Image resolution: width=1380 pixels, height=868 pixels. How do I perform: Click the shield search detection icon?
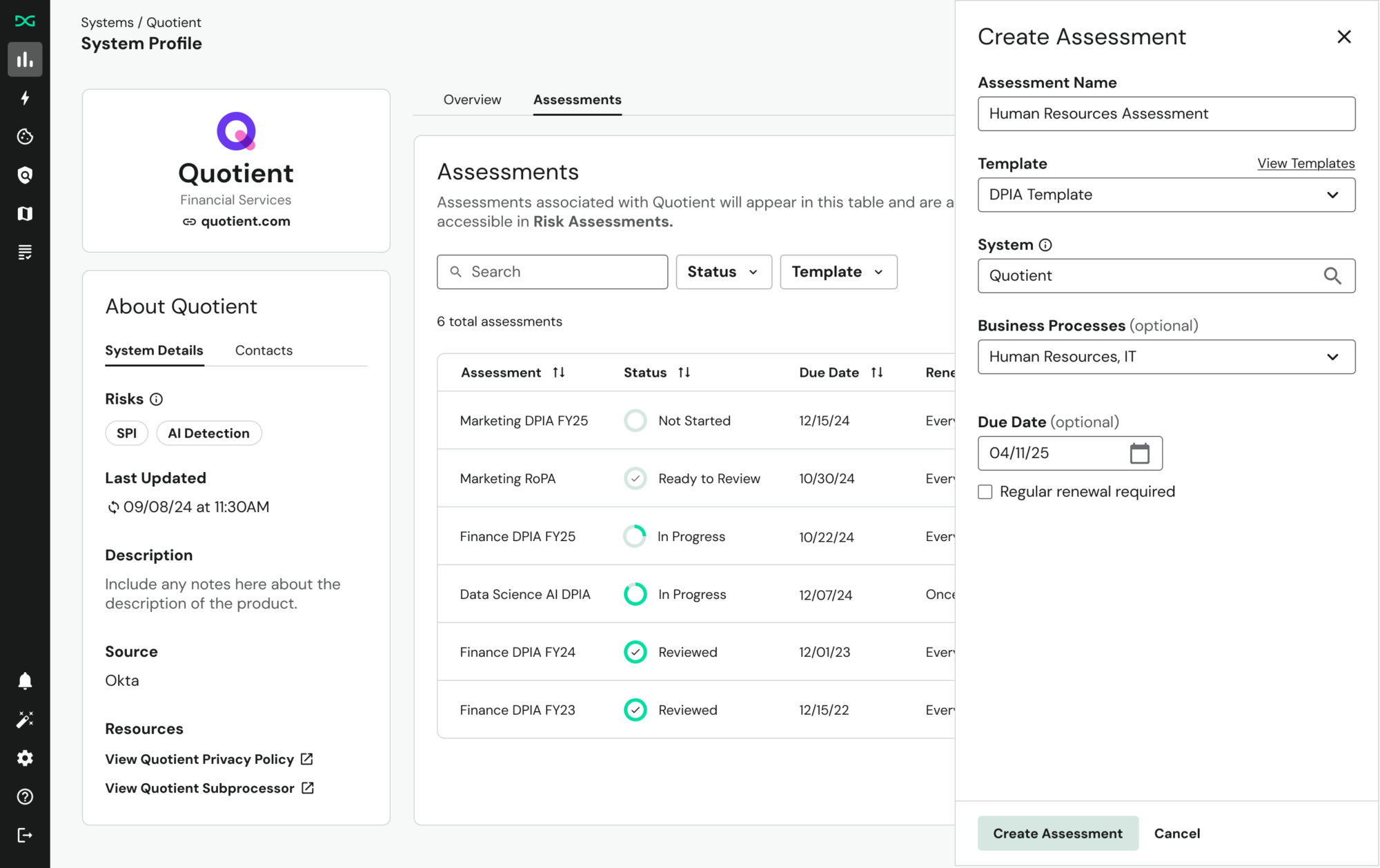[x=25, y=175]
